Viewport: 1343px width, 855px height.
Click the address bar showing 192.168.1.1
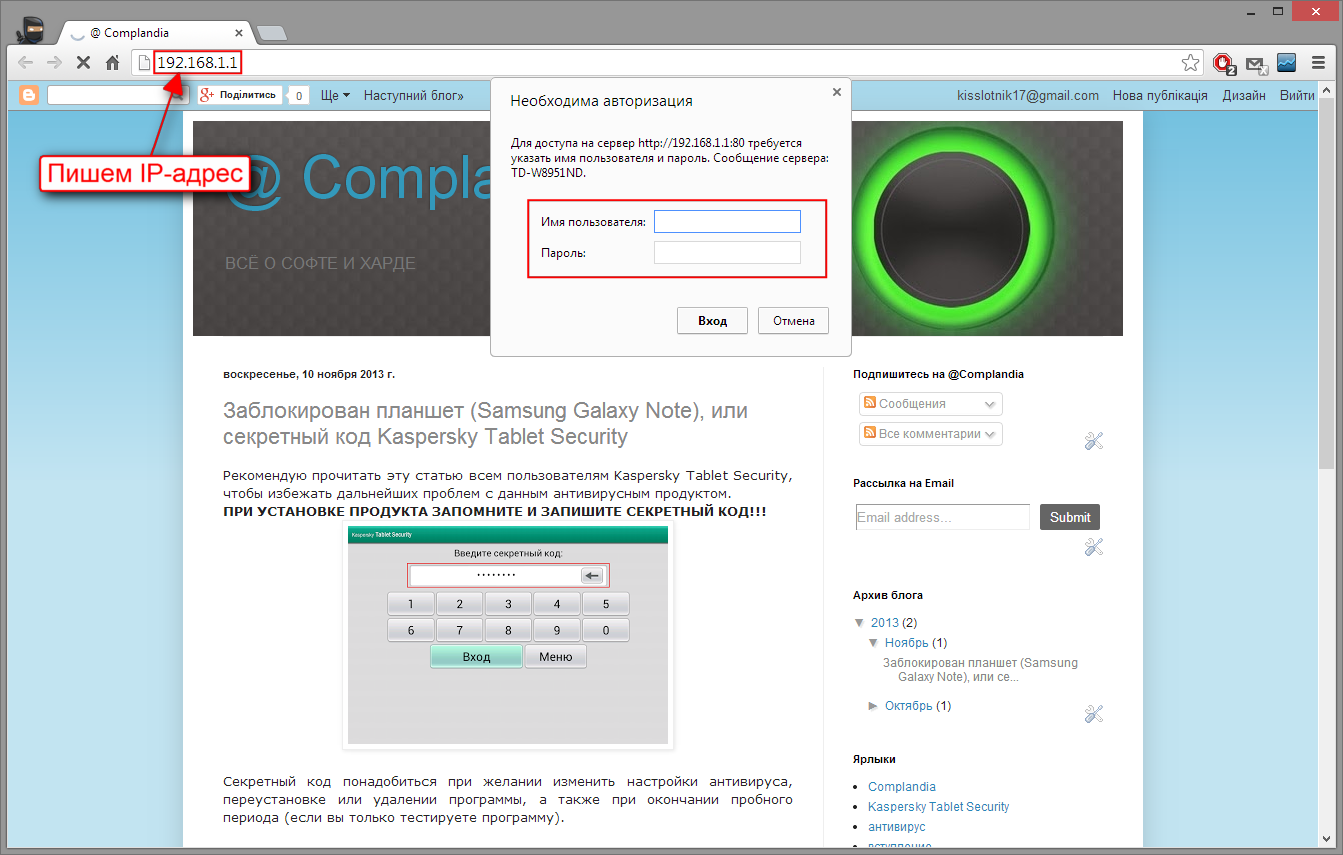(665, 63)
